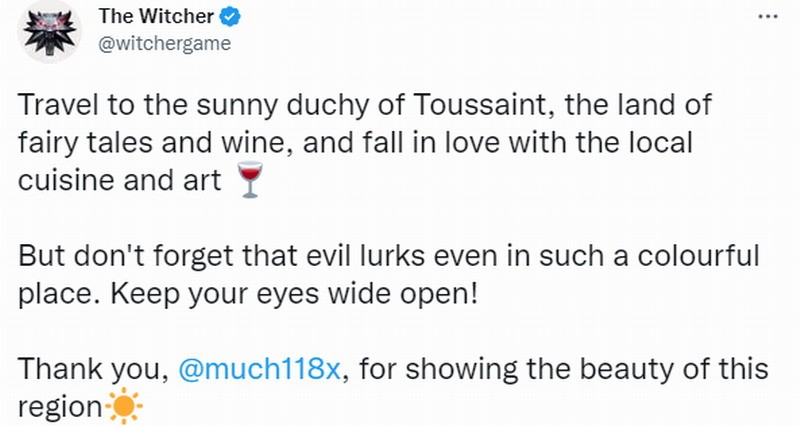This screenshot has height=426, width=800.
Task: Click the Witcher wolf medallion avatar
Action: [x=45, y=33]
